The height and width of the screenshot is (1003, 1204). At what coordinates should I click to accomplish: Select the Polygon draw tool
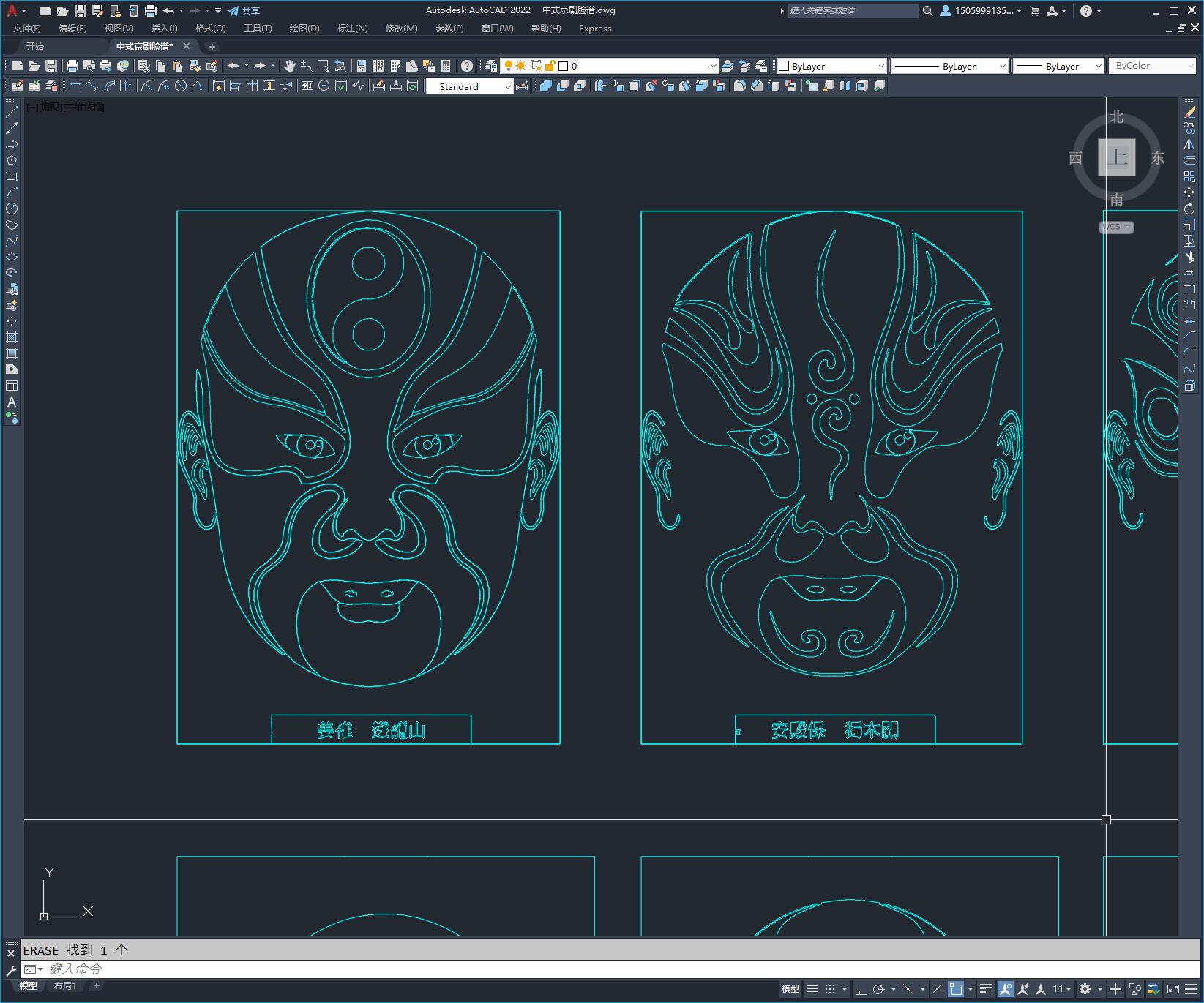pos(12,160)
